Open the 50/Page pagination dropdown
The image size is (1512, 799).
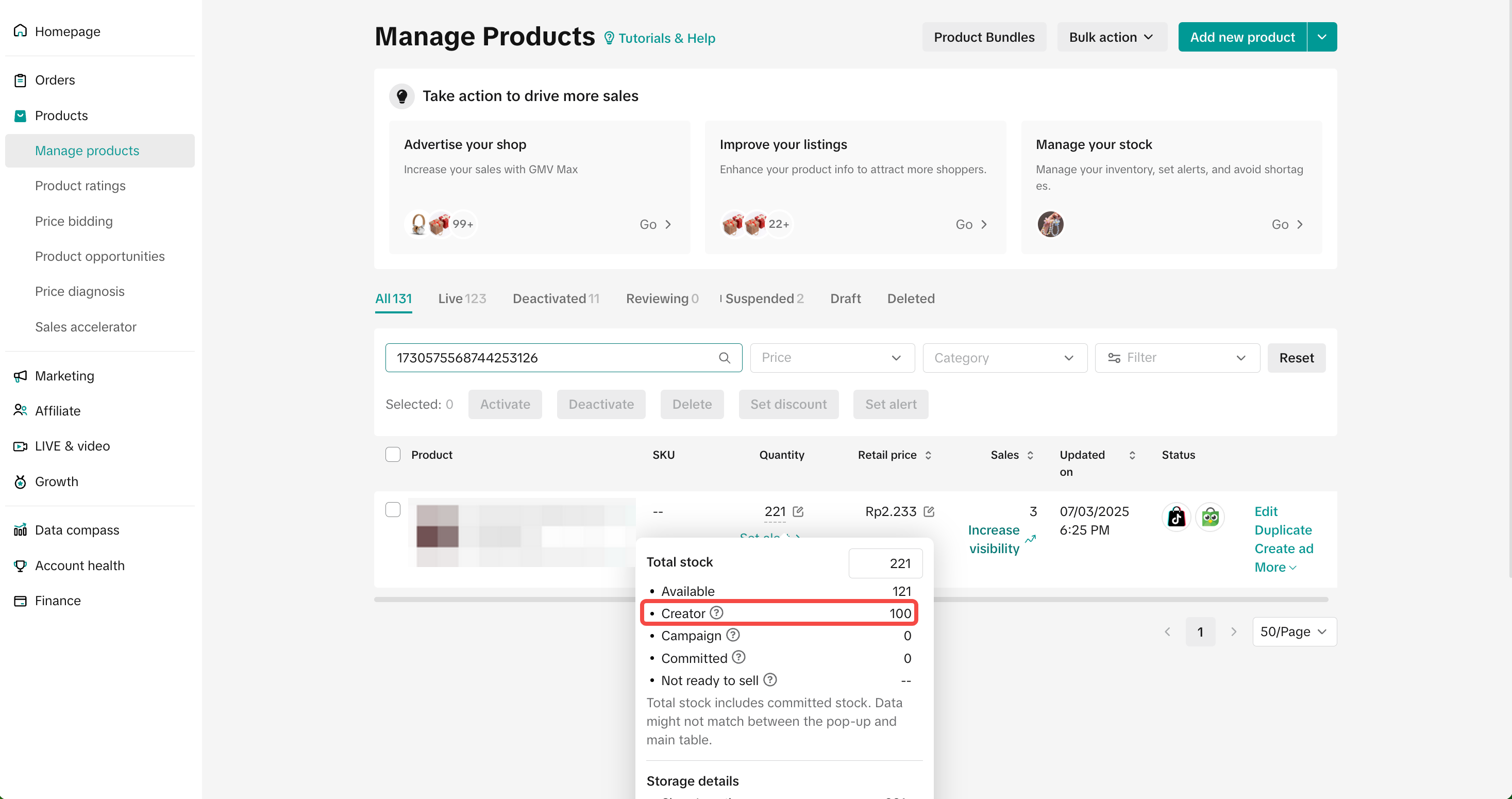(1293, 631)
